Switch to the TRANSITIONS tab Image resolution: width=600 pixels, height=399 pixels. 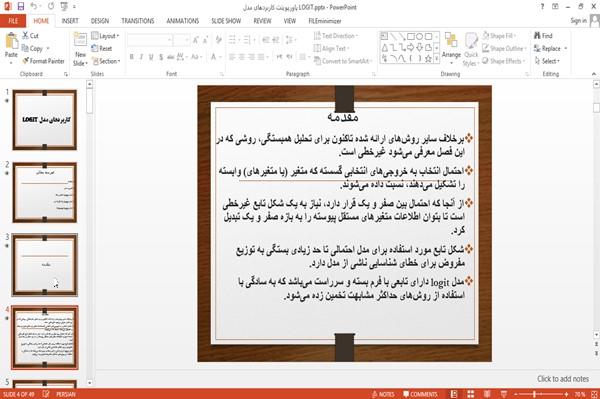coord(138,21)
